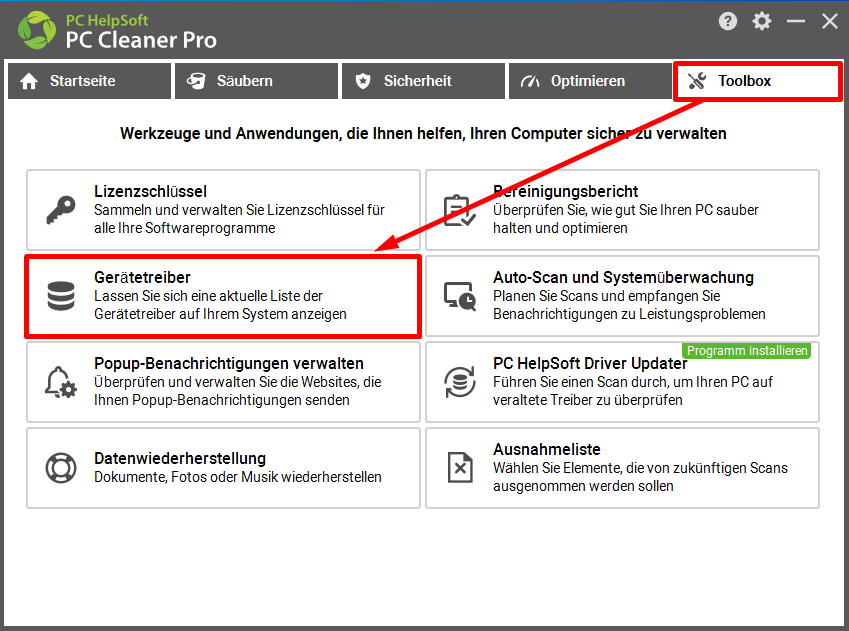The height and width of the screenshot is (631, 849).
Task: Click 'Wählen Sie Elemente, die von' description
Action: 641,477
